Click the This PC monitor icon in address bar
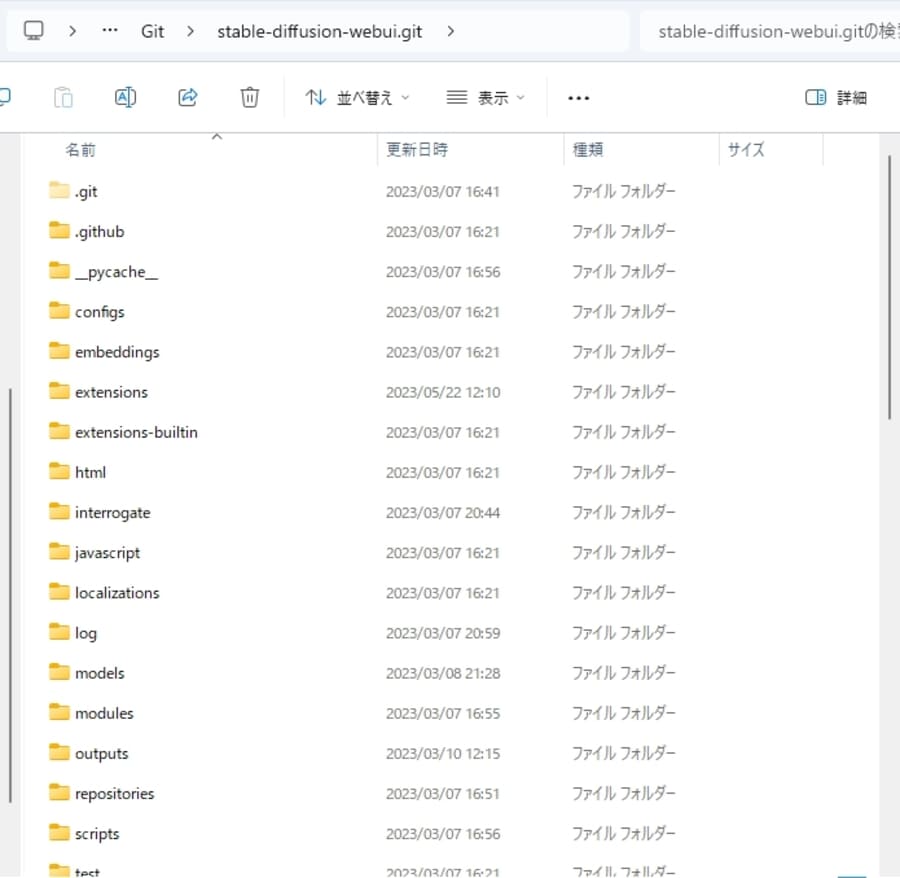The image size is (900, 878). point(33,30)
